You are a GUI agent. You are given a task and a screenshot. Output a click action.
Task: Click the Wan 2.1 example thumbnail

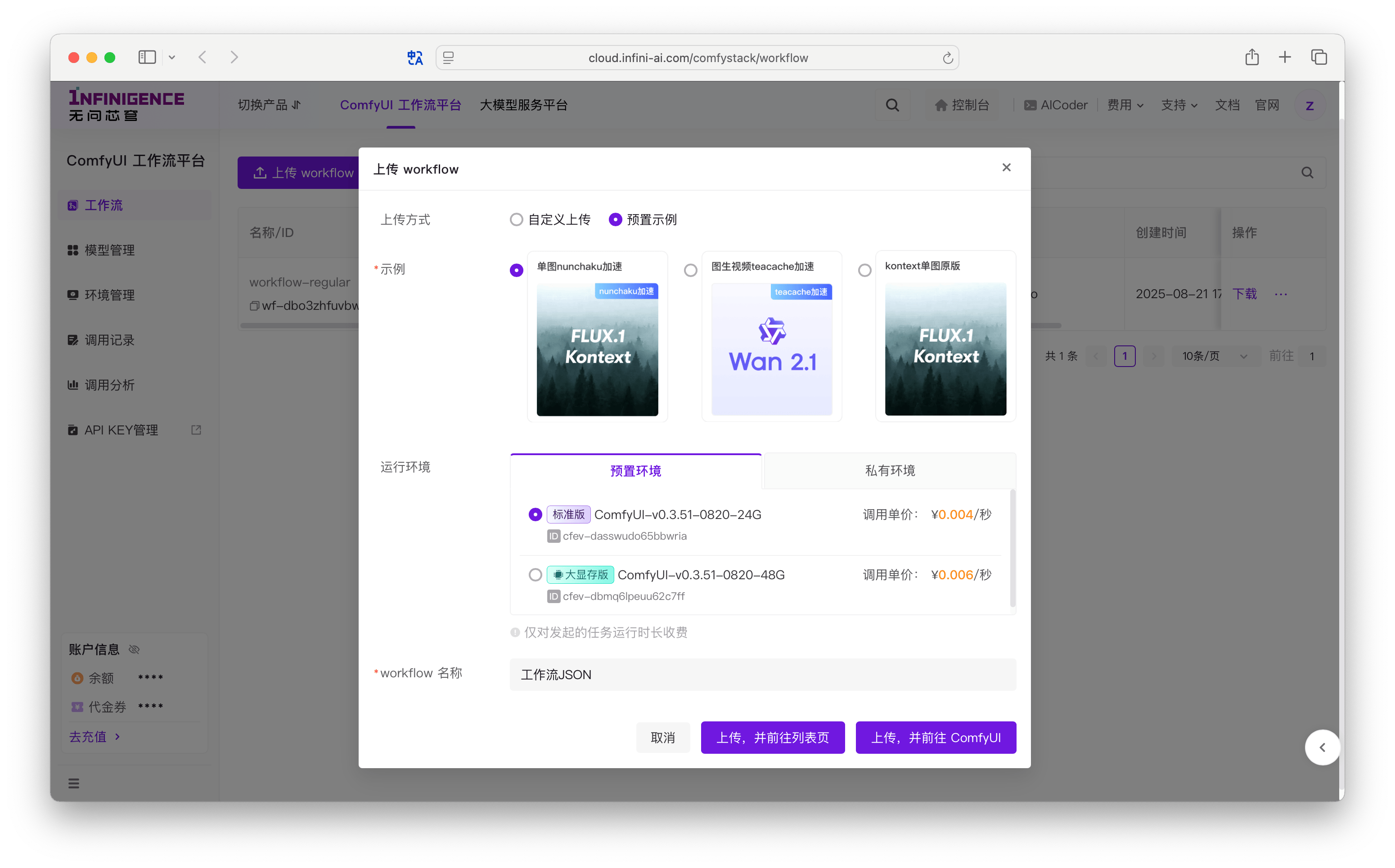tap(771, 349)
